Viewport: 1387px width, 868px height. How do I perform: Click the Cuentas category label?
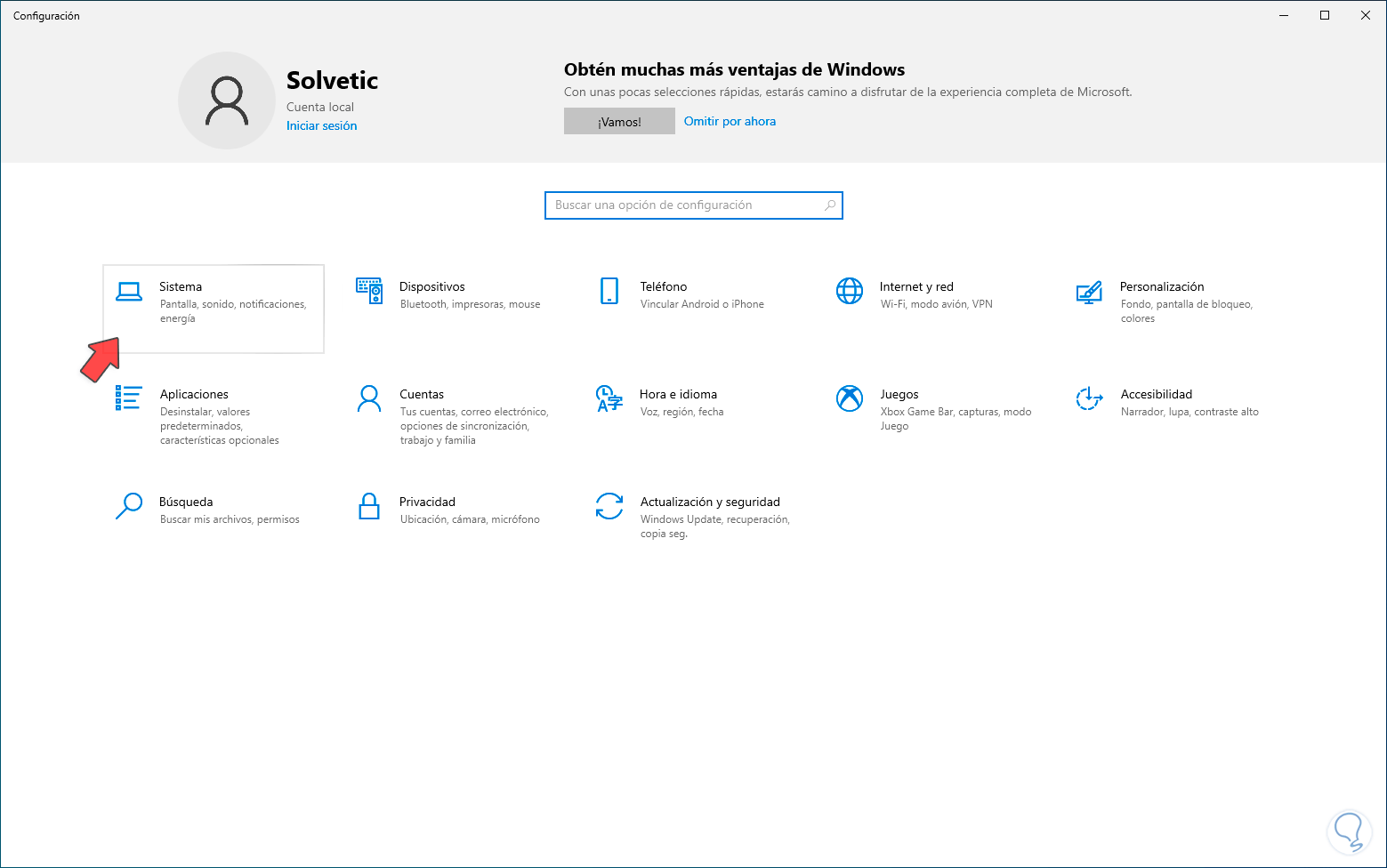422,394
